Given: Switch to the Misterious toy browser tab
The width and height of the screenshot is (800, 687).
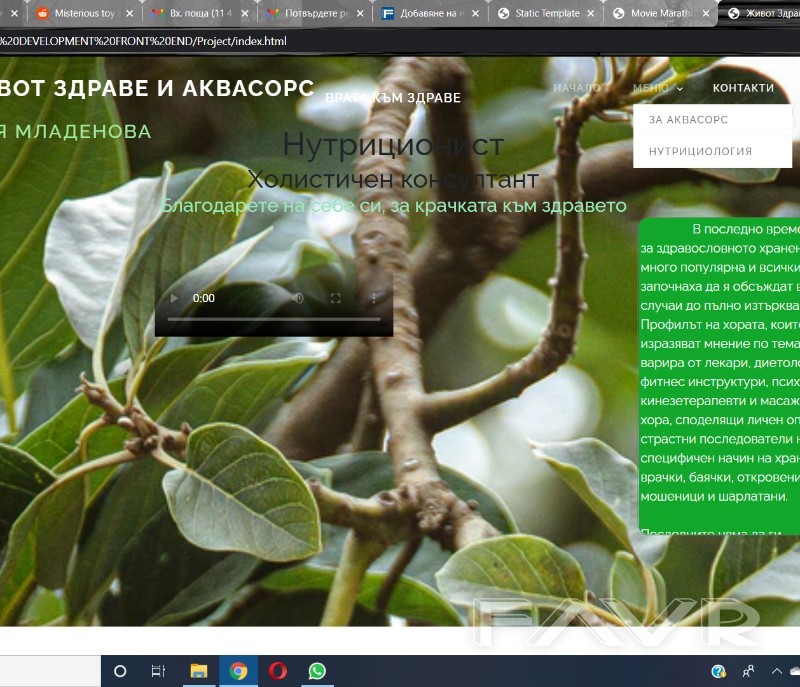Looking at the screenshot, I should click(x=83, y=13).
